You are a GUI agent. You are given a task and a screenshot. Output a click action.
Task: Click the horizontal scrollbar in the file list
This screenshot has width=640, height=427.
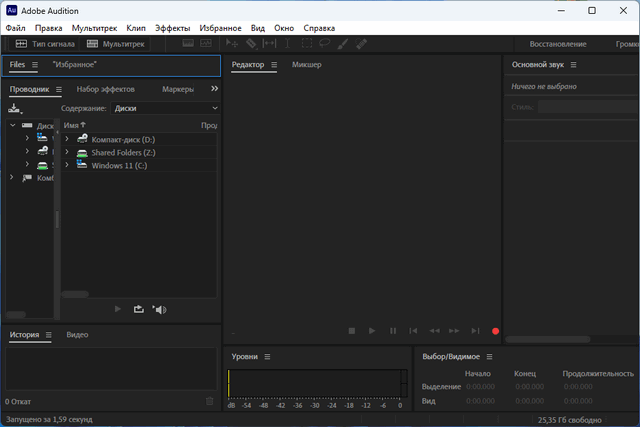pyautogui.click(x=75, y=294)
